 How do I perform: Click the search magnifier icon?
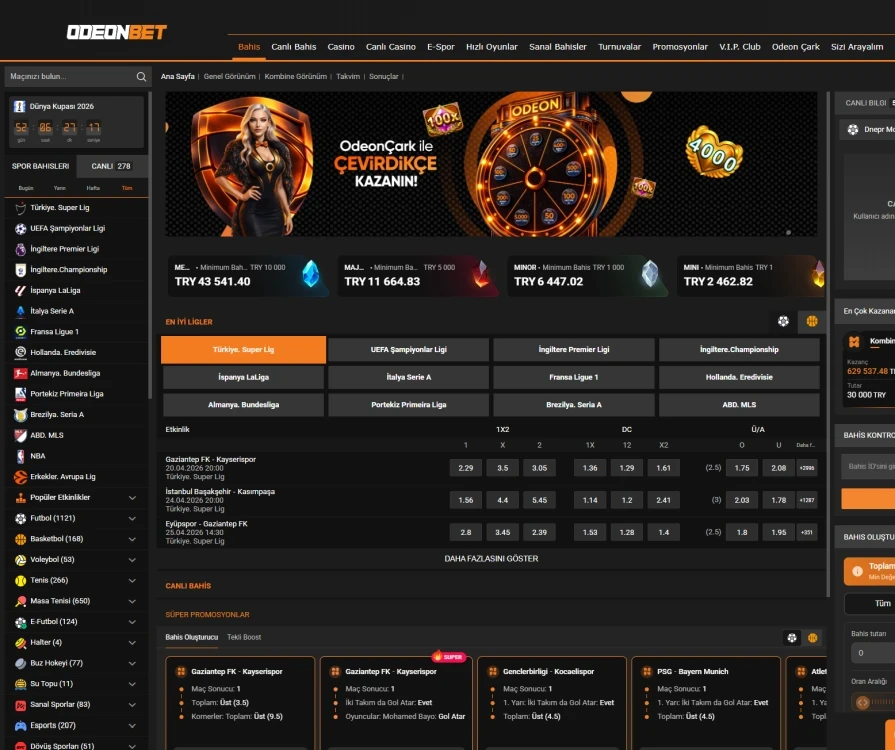point(141,76)
